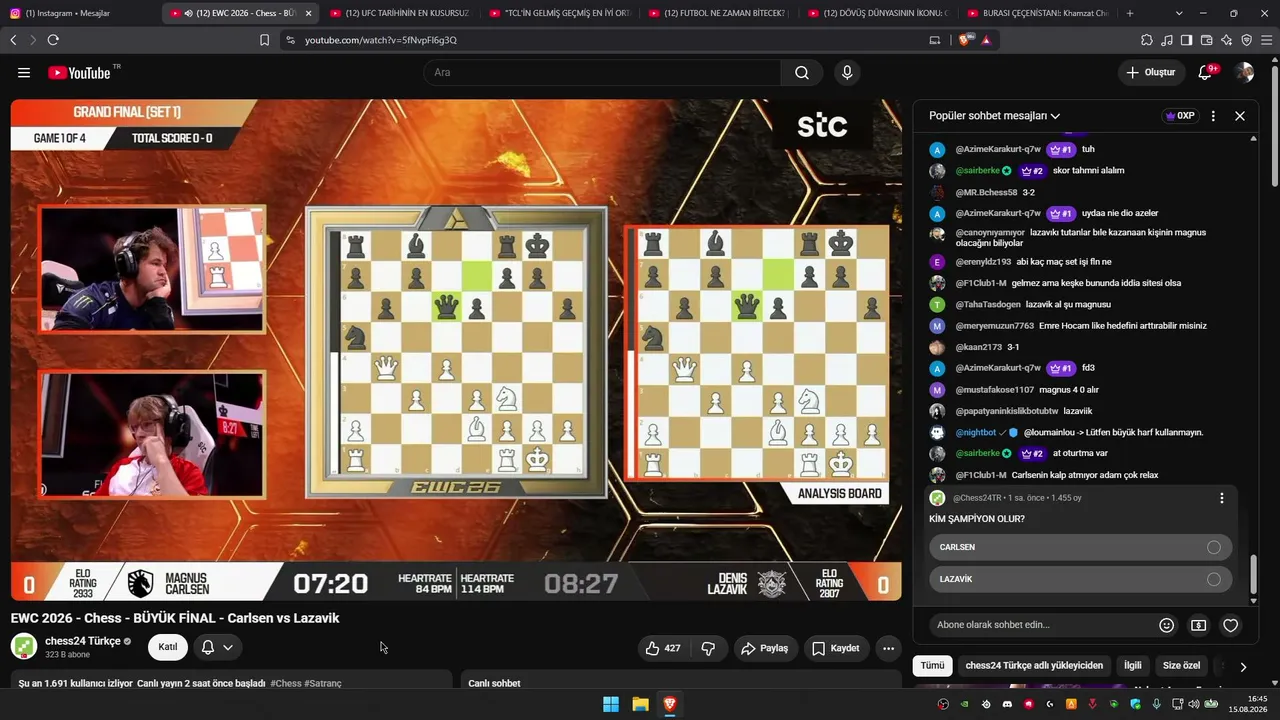
Task: Open the Brave main menu
Action: coord(1266,40)
